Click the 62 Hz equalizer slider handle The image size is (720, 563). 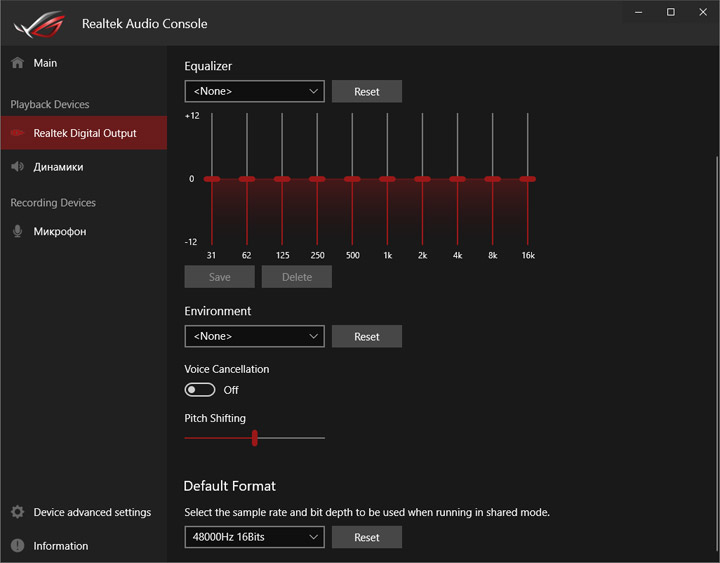pos(247,179)
